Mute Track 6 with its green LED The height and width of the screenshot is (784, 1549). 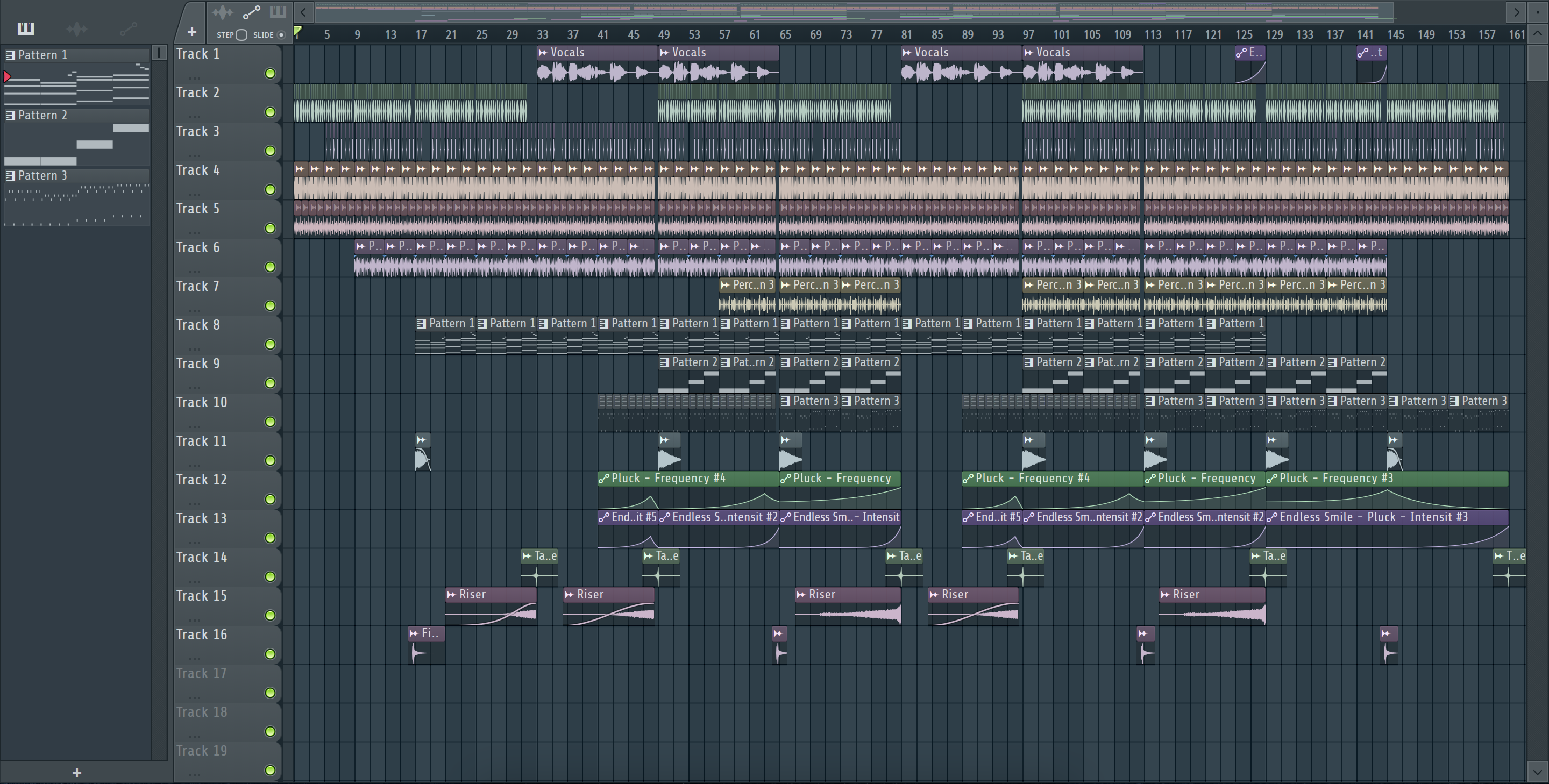pos(270,267)
